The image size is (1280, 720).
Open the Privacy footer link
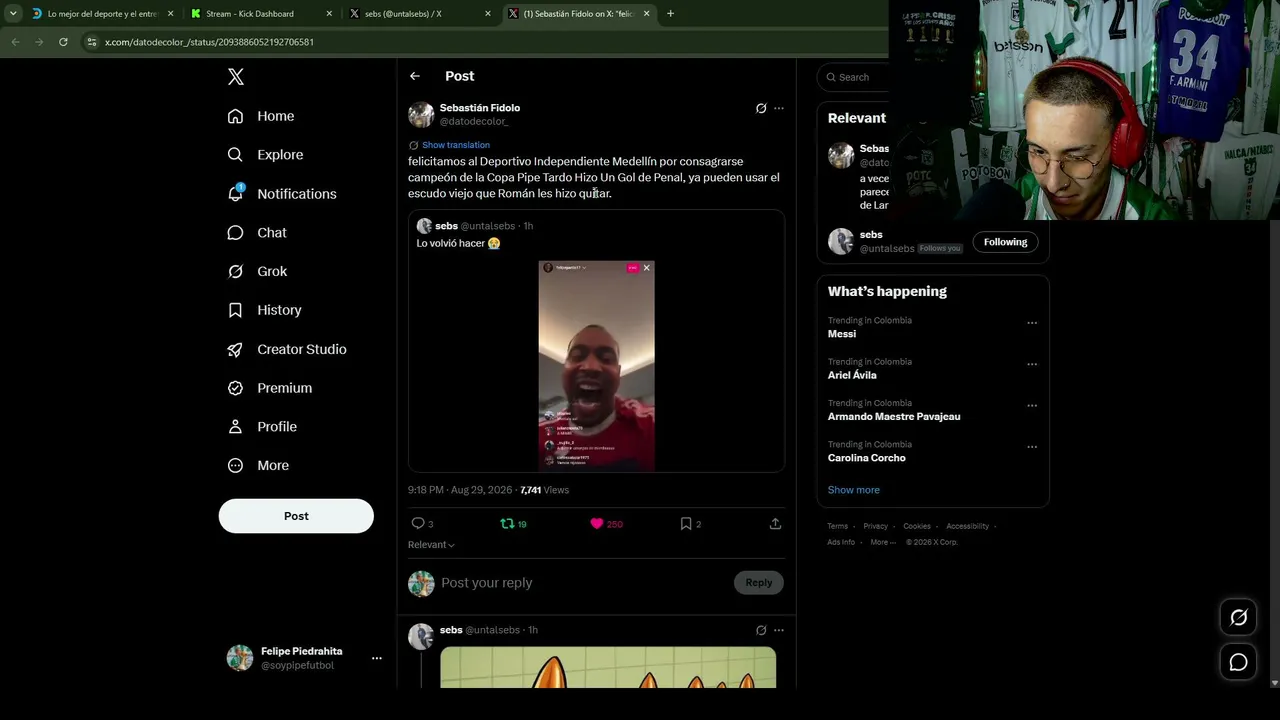[x=876, y=526]
